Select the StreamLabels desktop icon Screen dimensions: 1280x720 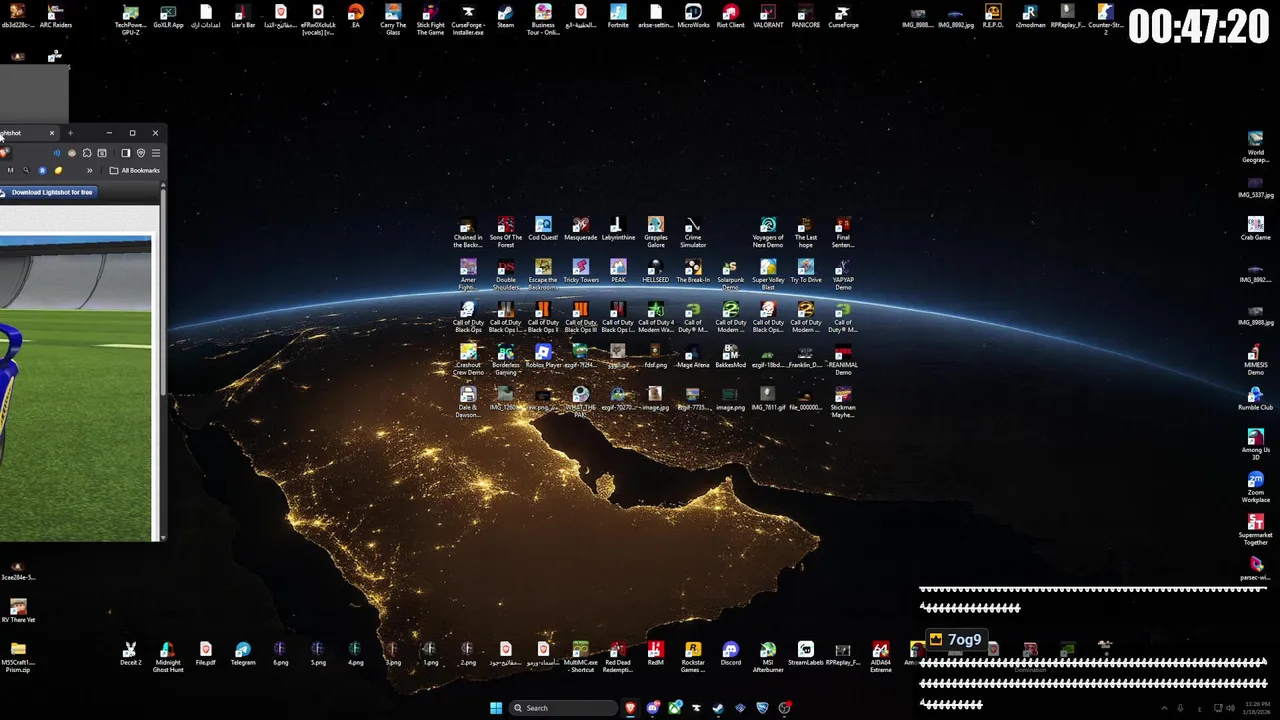pos(806,654)
